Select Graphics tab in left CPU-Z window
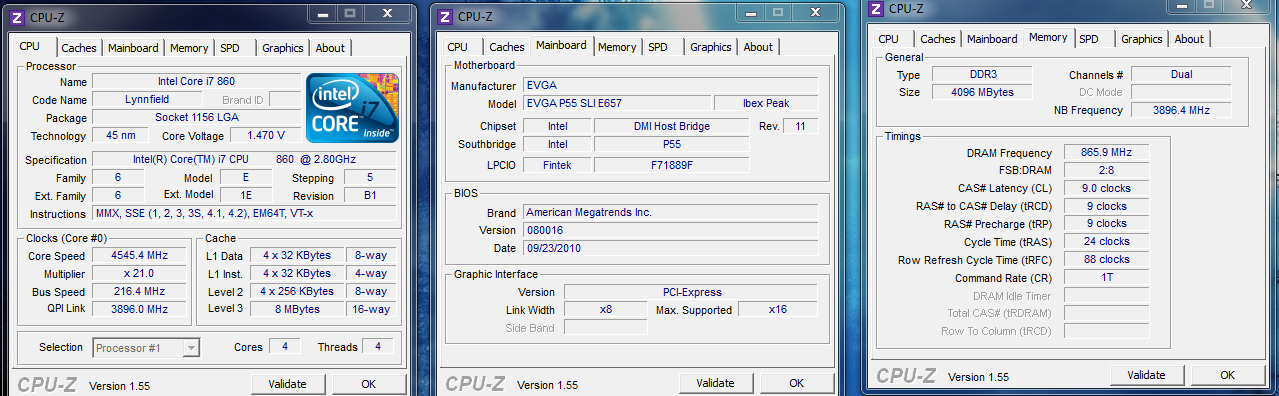1279x396 pixels. pyautogui.click(x=283, y=48)
